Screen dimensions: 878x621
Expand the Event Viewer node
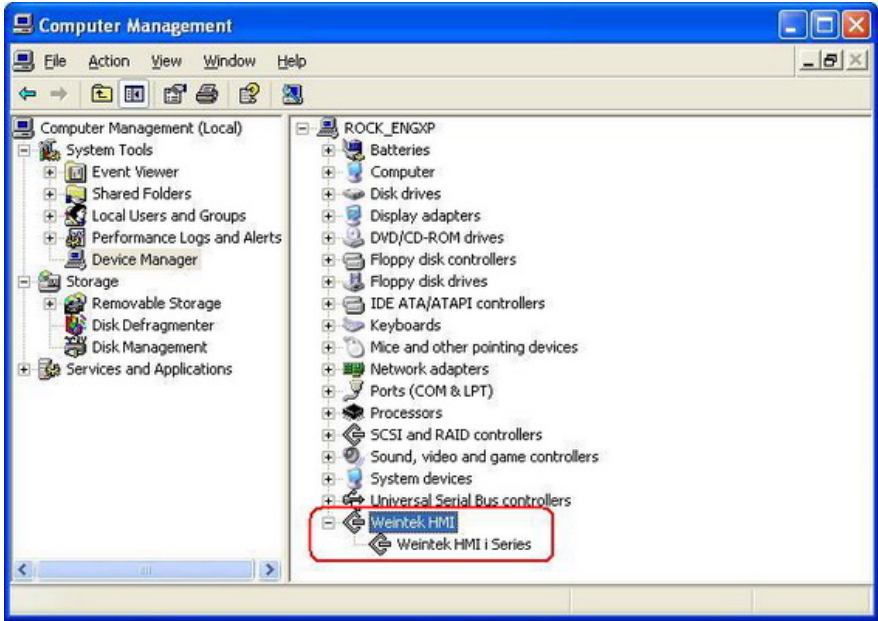(50, 172)
